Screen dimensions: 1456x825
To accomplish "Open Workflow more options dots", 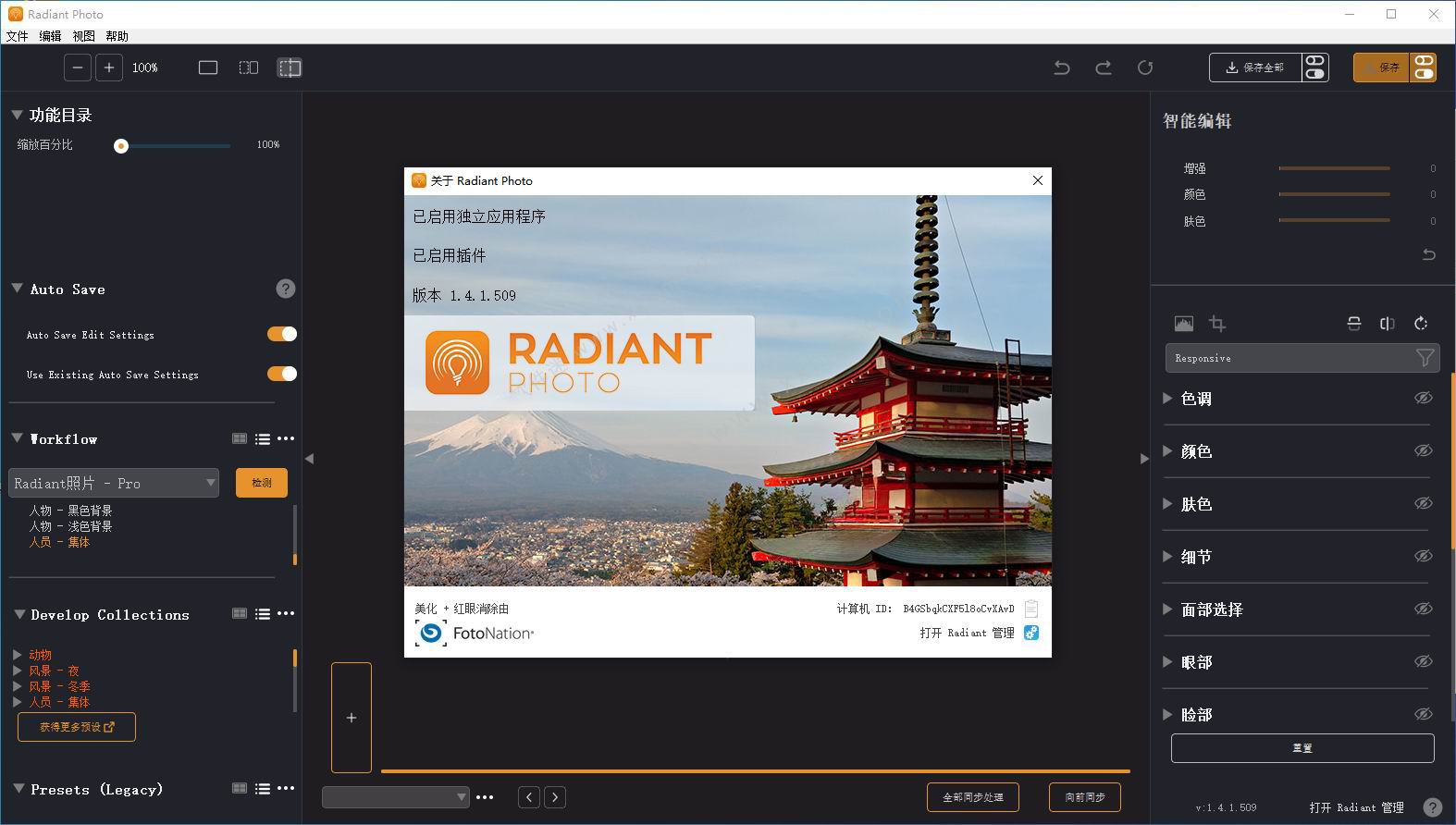I will [x=286, y=438].
